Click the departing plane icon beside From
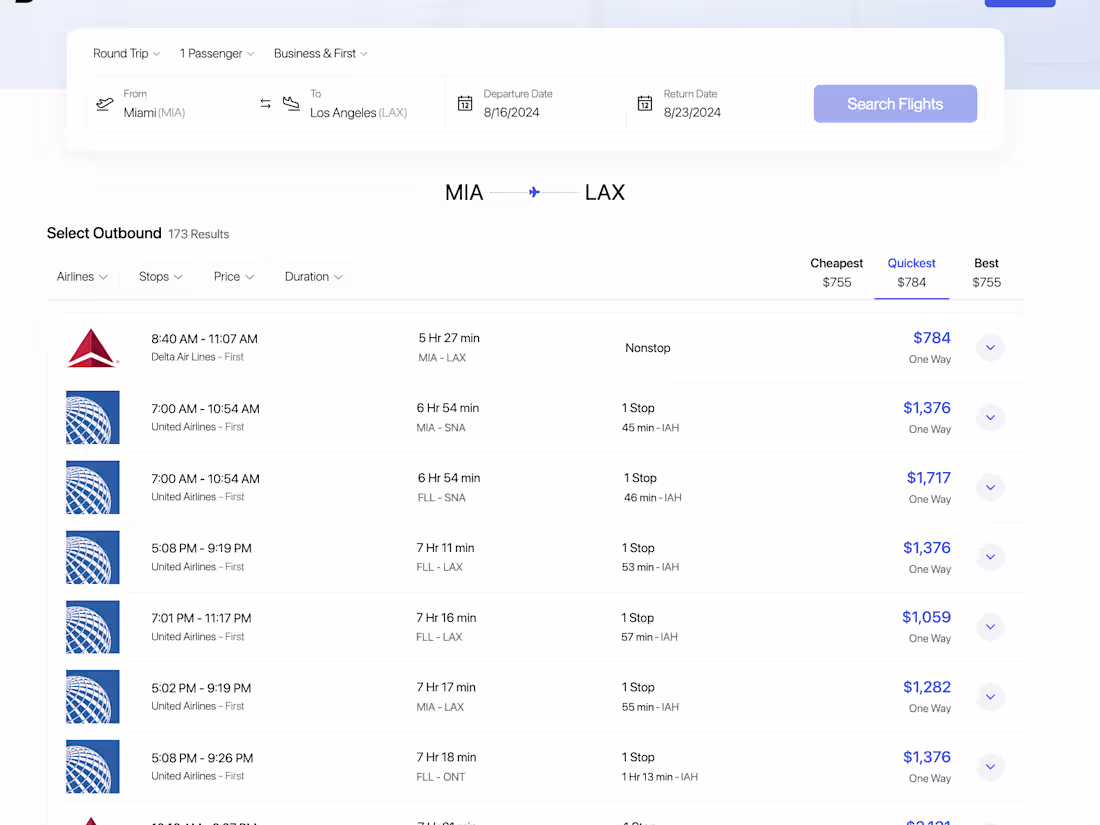This screenshot has height=825, width=1100. 104,103
